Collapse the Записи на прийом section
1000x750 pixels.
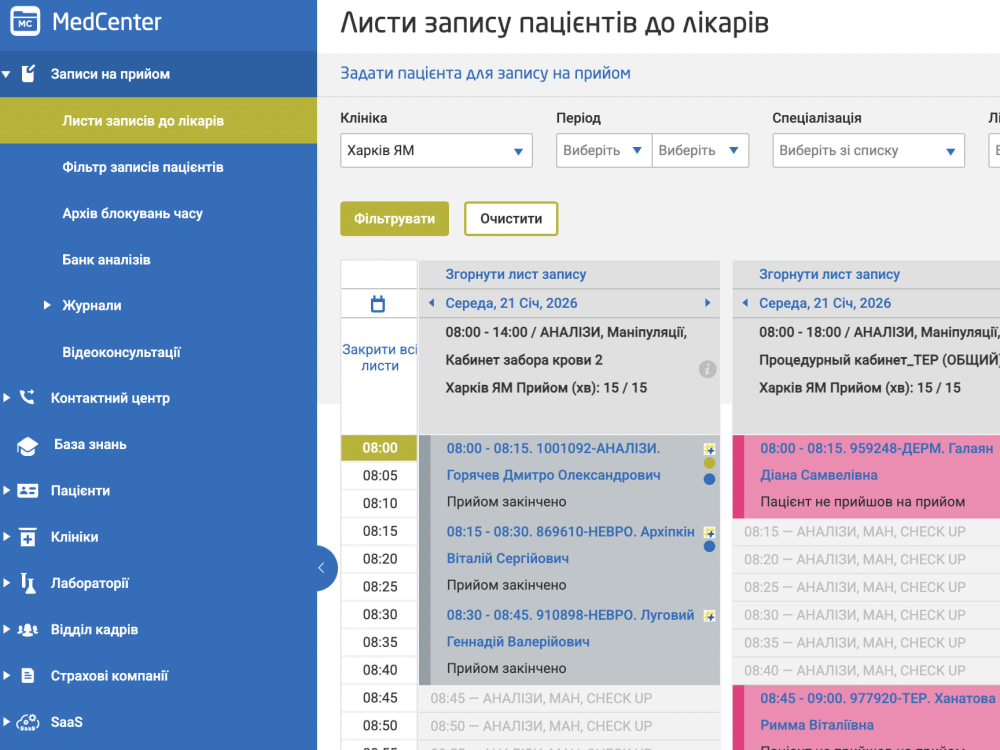[6, 74]
